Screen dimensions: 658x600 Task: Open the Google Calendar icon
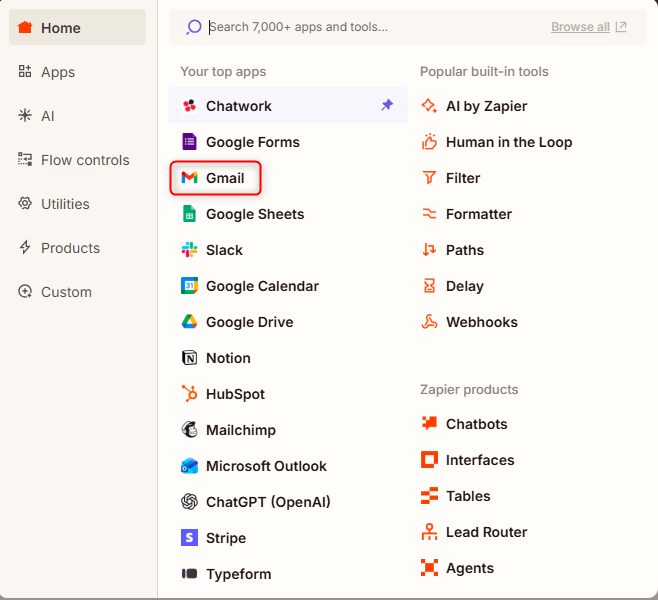click(189, 286)
